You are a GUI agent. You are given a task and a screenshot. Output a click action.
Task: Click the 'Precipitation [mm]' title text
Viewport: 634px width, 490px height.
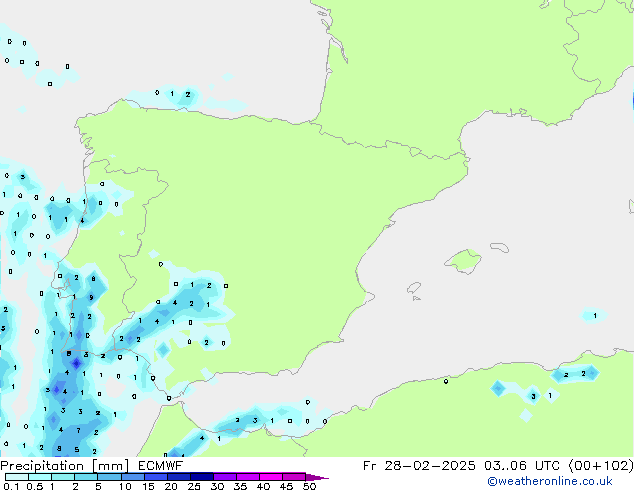click(x=65, y=466)
